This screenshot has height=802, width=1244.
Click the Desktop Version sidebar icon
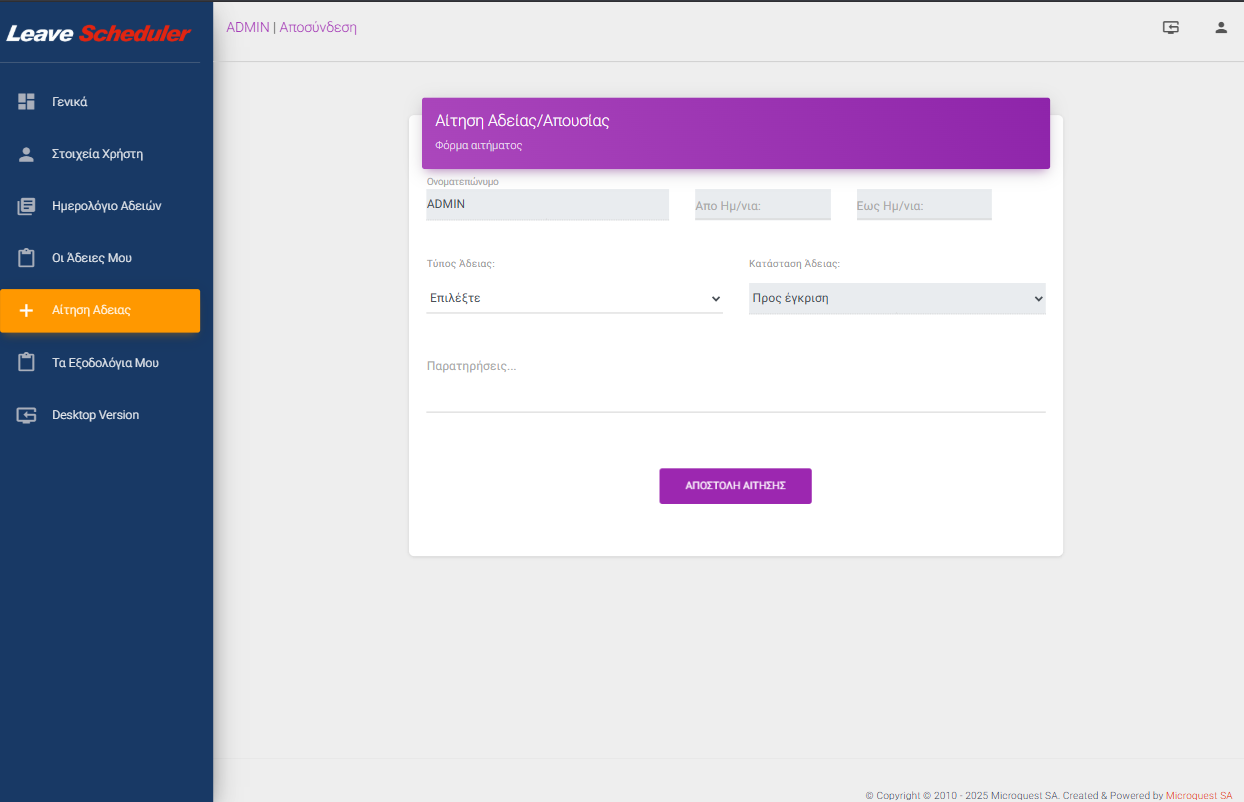(27, 415)
